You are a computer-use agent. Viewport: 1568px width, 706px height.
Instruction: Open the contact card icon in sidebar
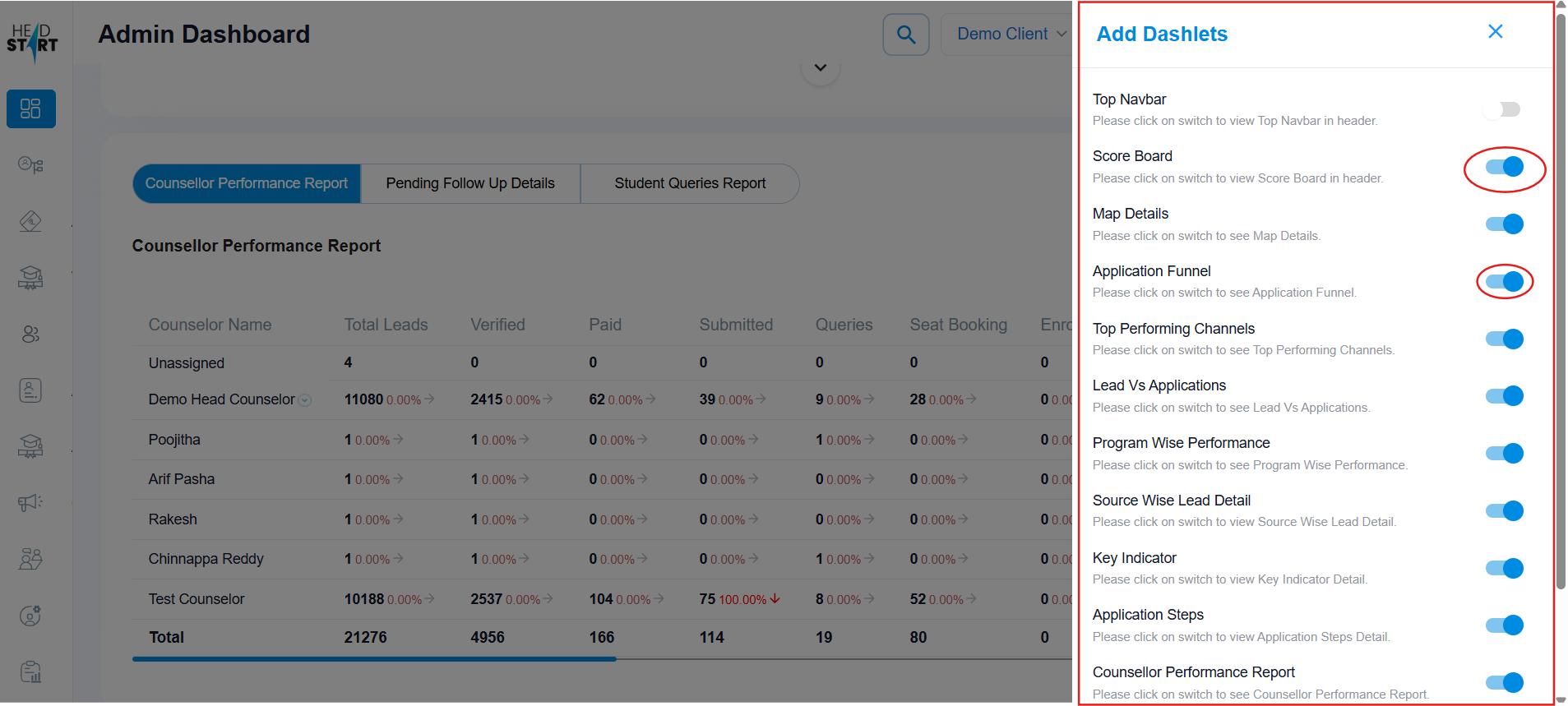[30, 390]
